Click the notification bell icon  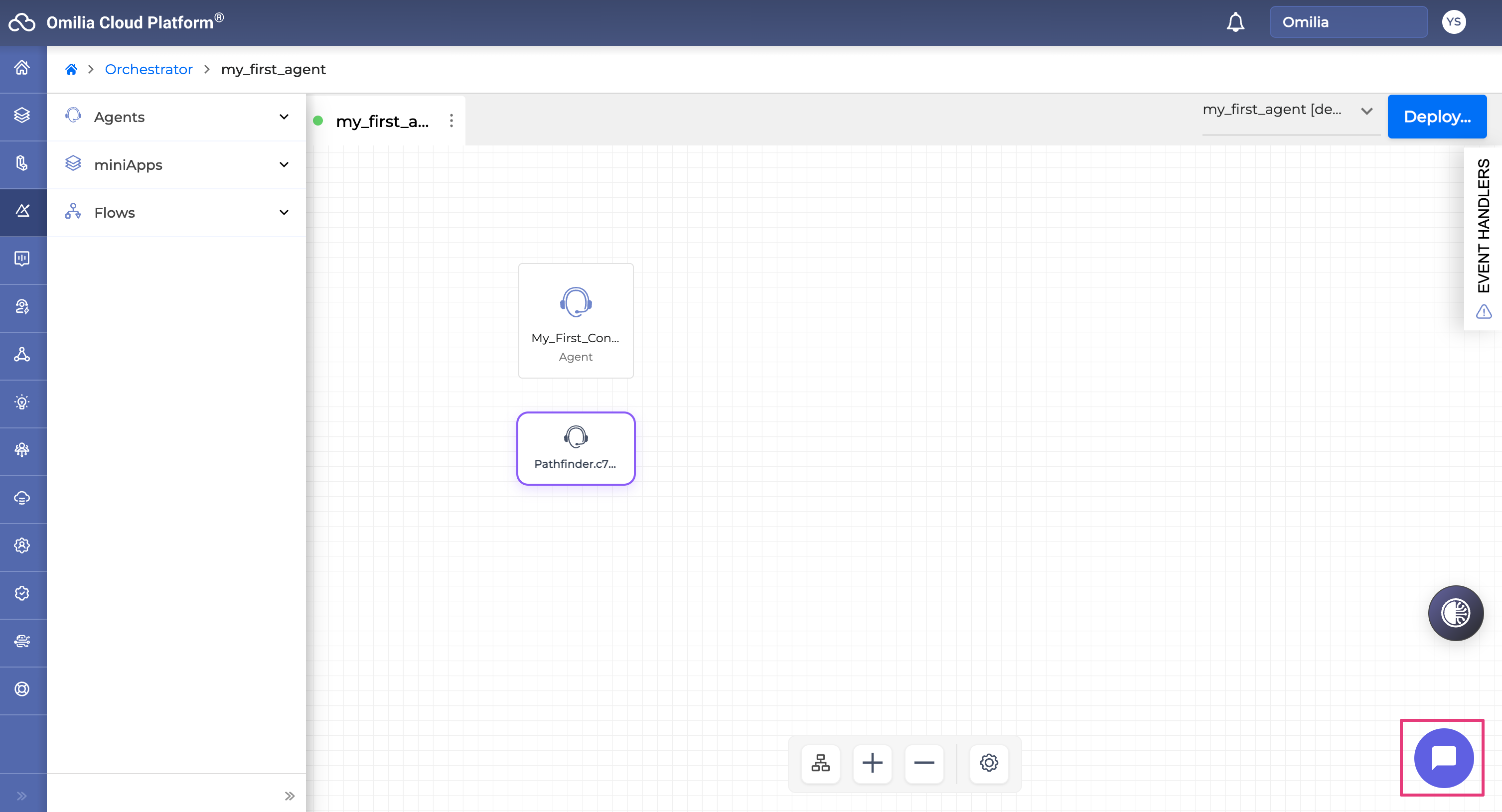(1235, 21)
